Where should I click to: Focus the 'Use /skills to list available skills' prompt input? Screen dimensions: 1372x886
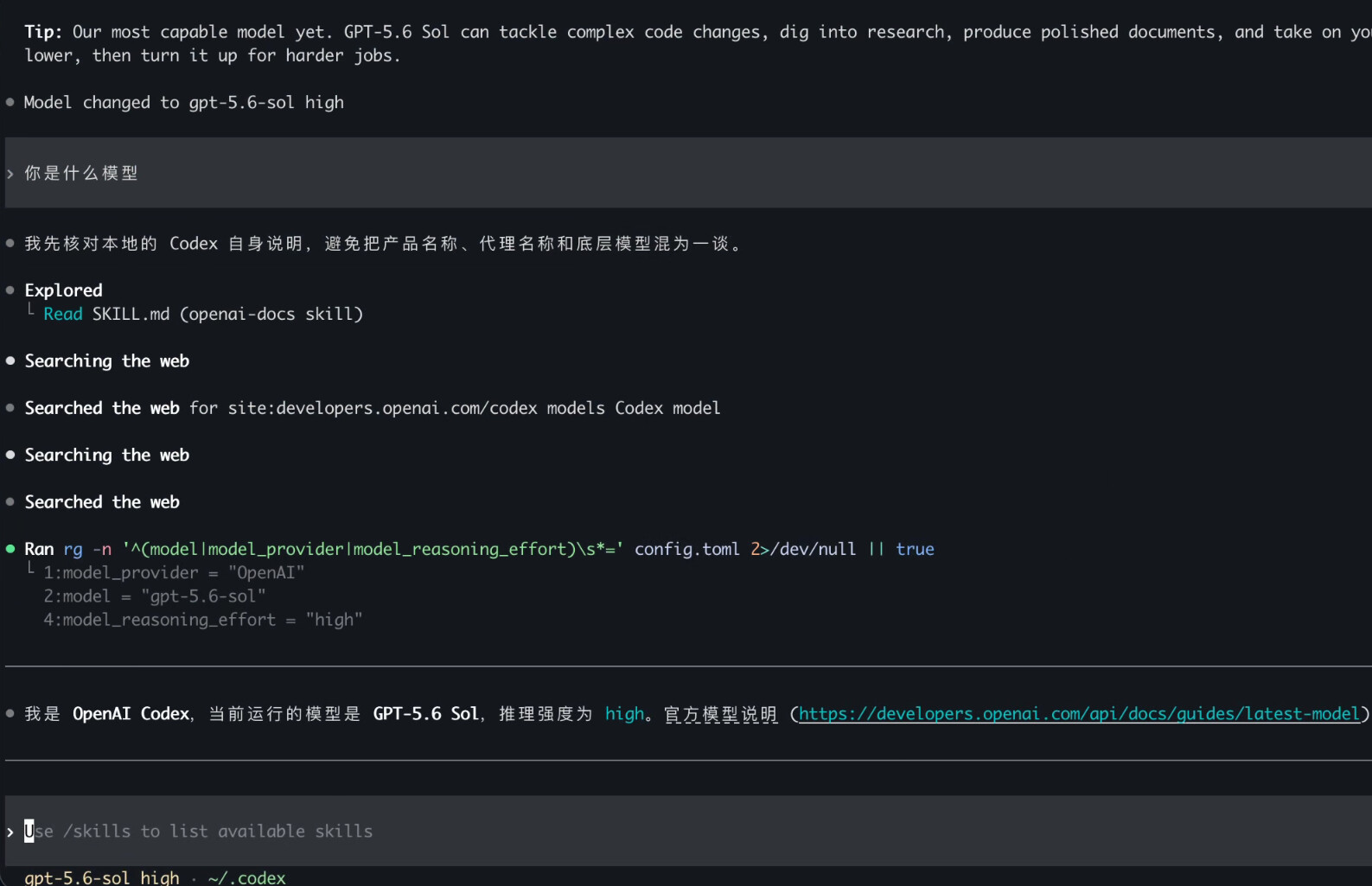(688, 831)
